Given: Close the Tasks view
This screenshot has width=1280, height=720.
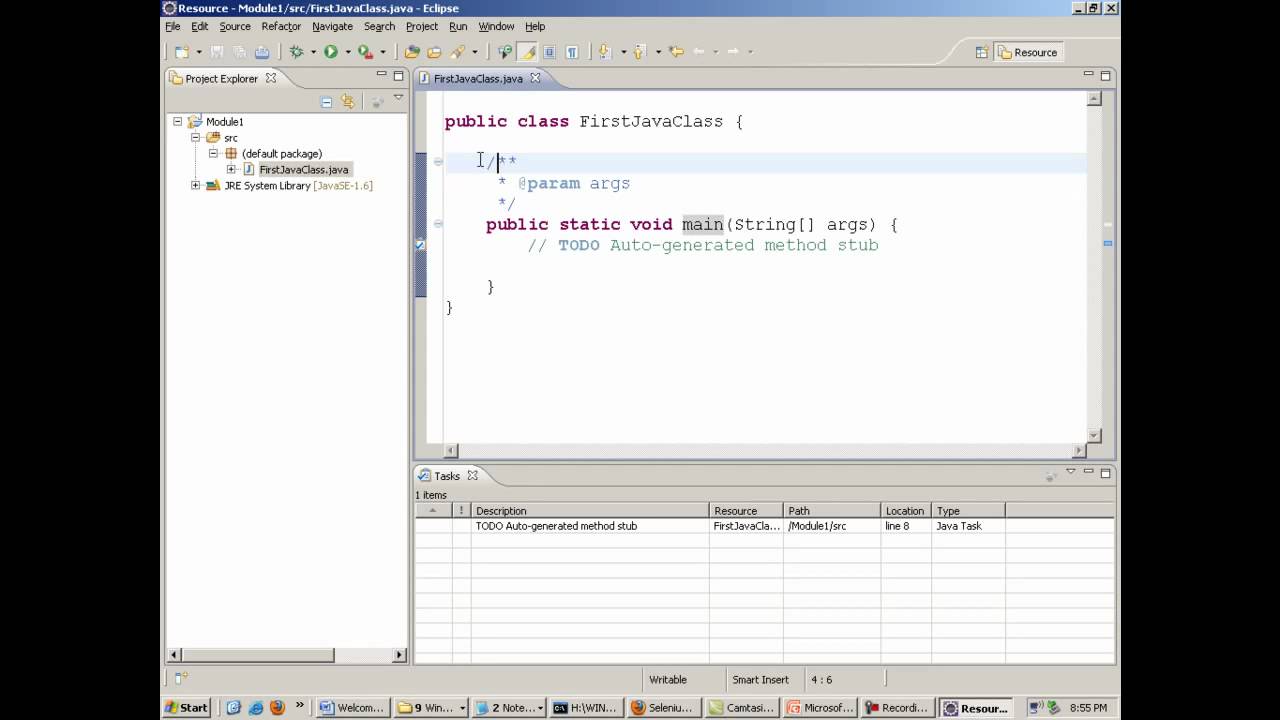Looking at the screenshot, I should (x=472, y=476).
